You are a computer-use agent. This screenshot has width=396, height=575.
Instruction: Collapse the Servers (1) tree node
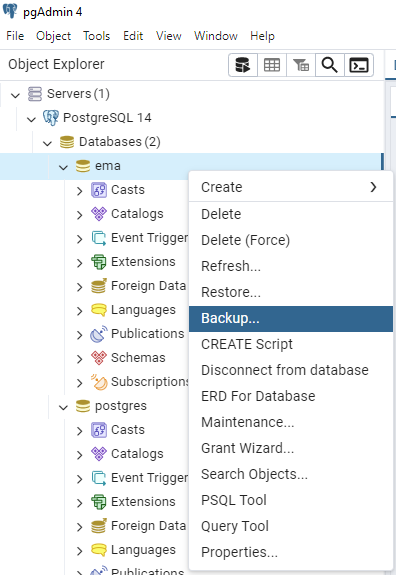(15, 95)
